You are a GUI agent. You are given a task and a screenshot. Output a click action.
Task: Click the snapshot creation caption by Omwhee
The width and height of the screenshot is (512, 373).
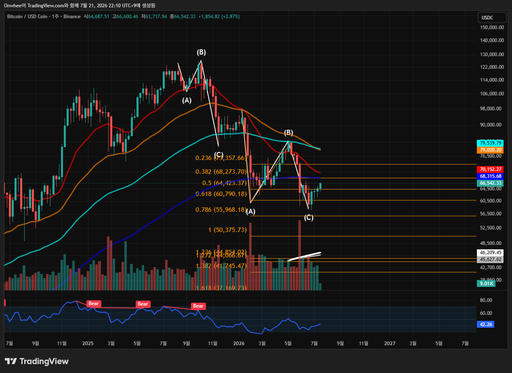pyautogui.click(x=79, y=6)
